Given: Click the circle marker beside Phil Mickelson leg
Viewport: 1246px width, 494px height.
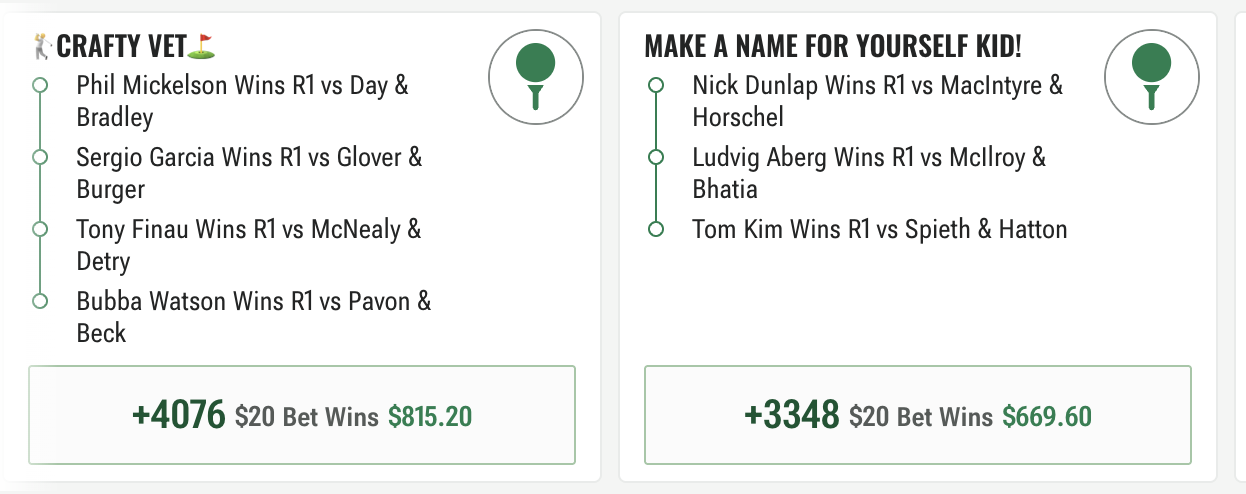Looking at the screenshot, I should click(40, 85).
